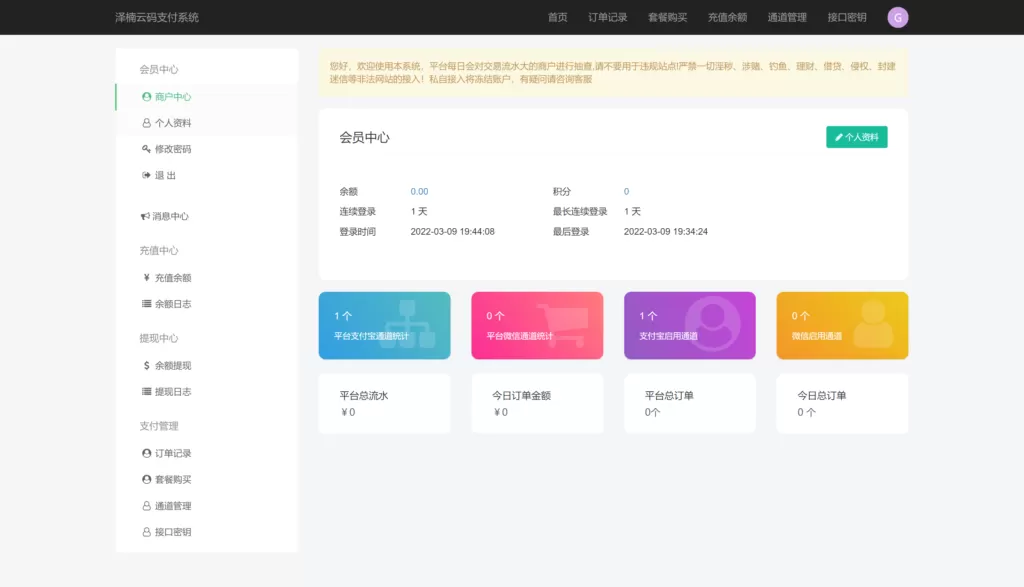Select 通道管理 in the top navigation
This screenshot has height=587, width=1024.
click(x=787, y=17)
